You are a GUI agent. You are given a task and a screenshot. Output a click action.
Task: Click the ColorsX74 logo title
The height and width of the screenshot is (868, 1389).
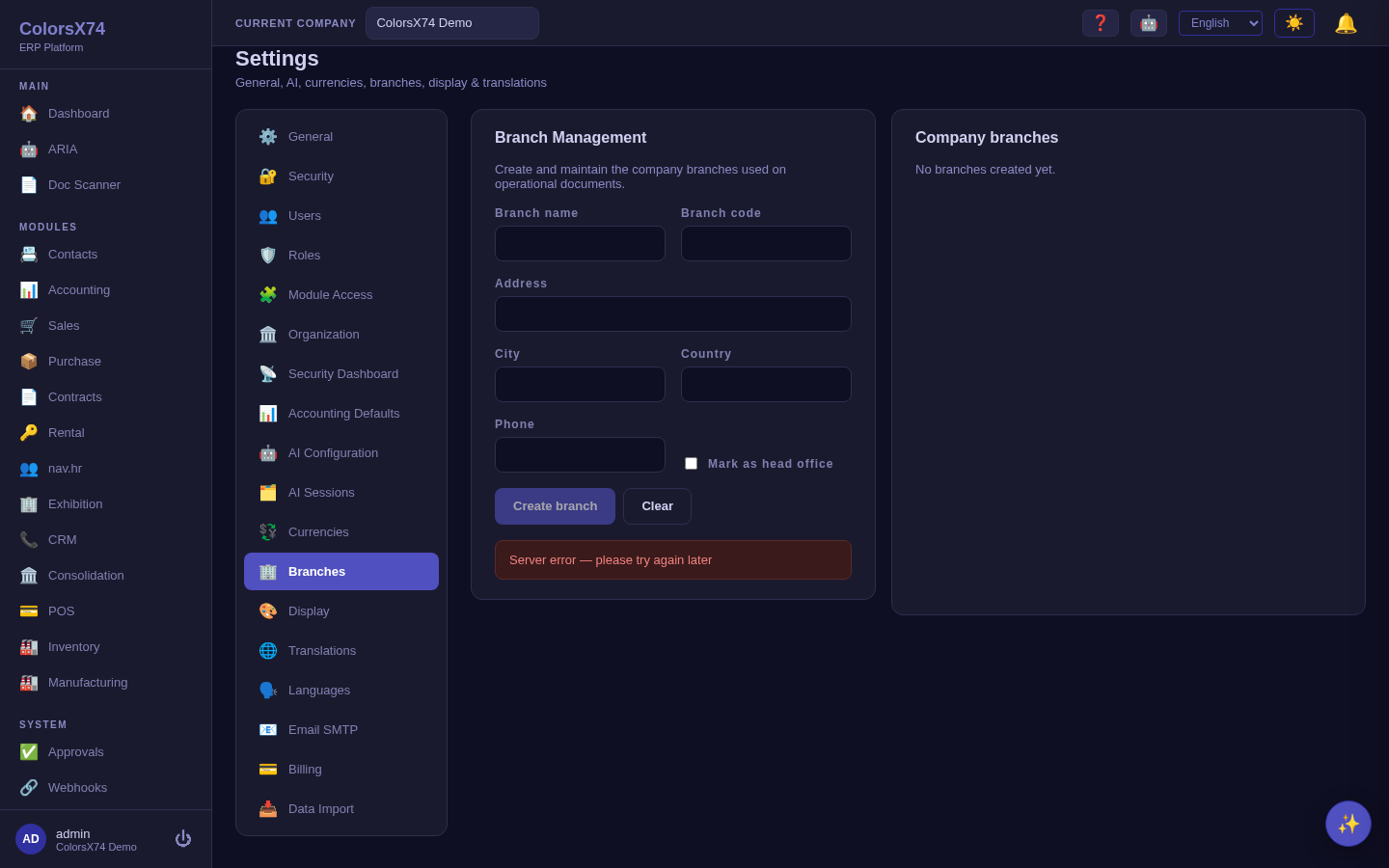63,30
